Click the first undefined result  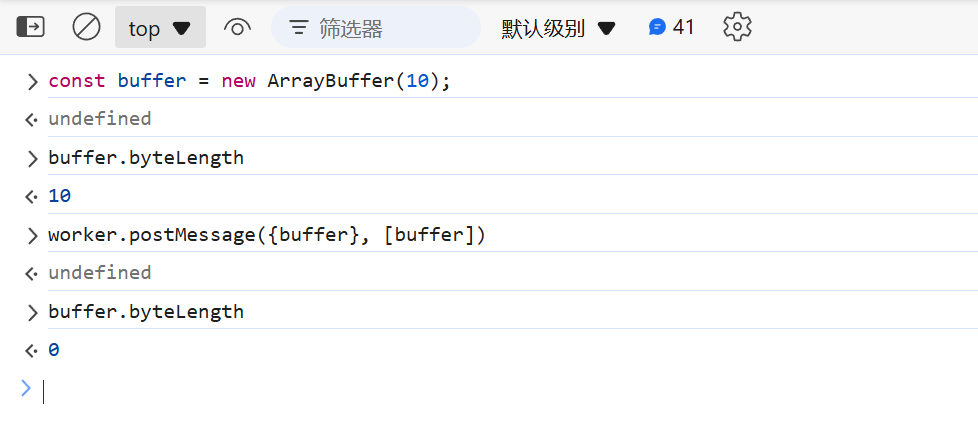[x=100, y=119]
